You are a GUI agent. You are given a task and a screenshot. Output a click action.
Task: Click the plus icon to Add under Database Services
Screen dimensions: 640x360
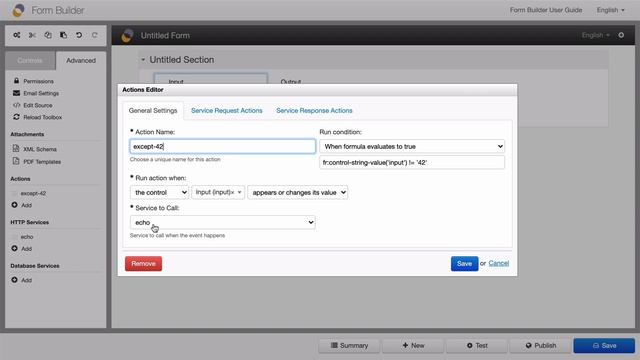point(15,280)
